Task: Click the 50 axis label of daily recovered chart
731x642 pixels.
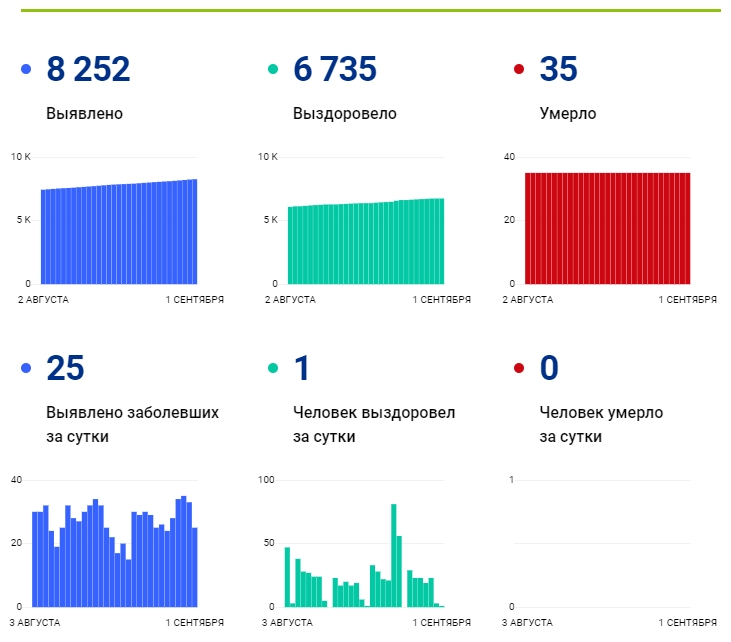Action: [269, 543]
